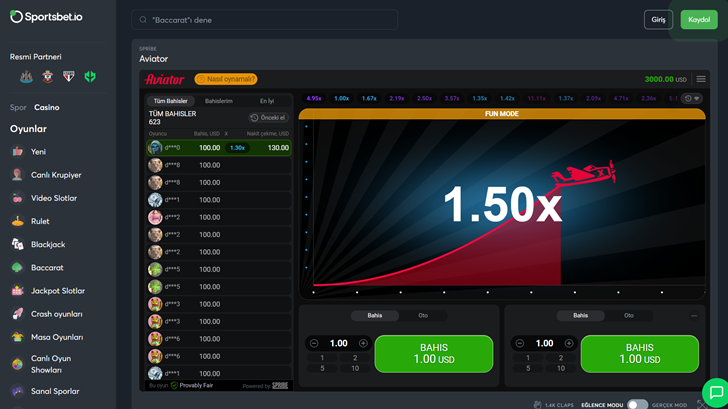This screenshot has width=728, height=409.
Task: Increase the left bet amount
Action: [x=363, y=344]
